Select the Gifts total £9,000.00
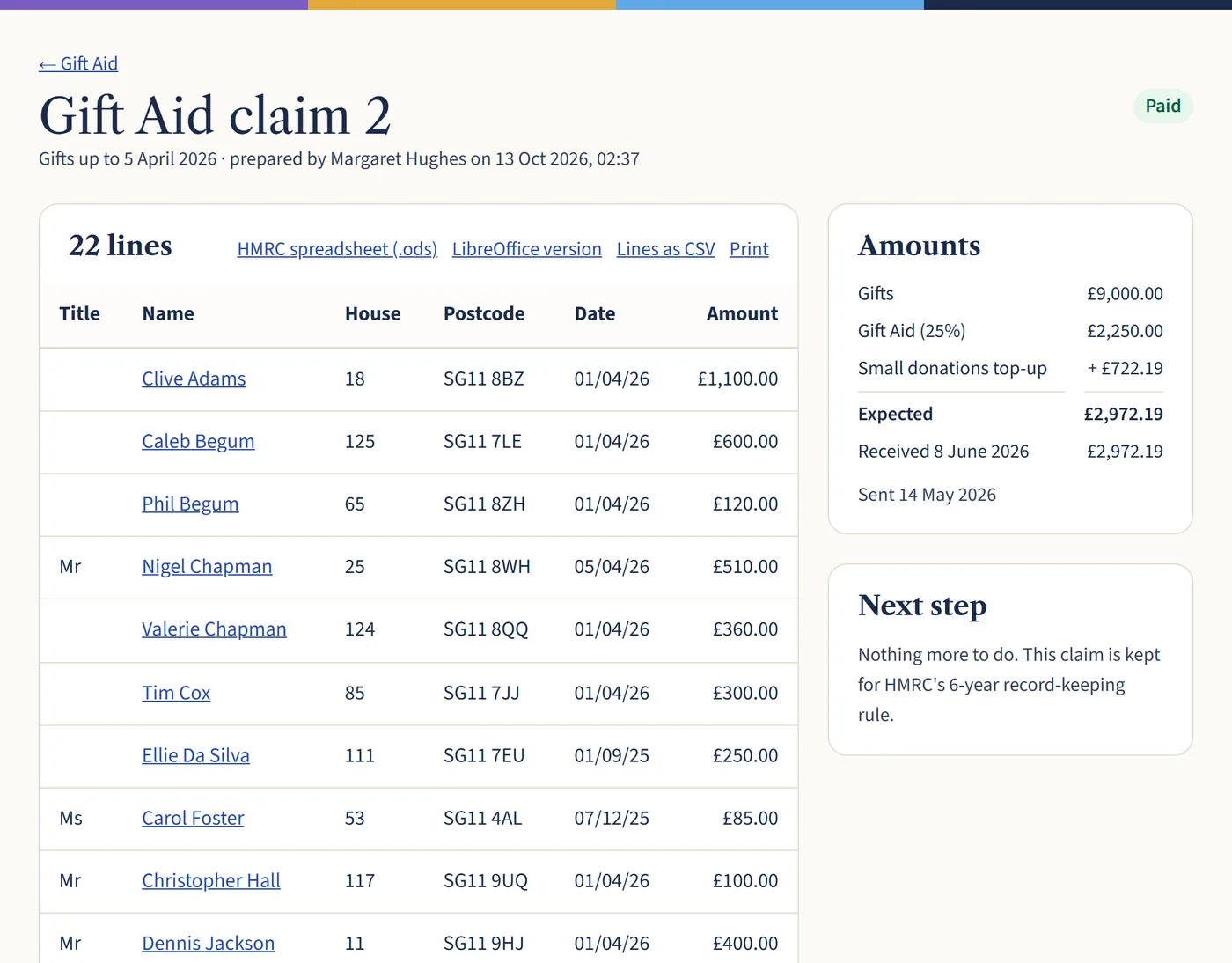1232x963 pixels. click(1125, 293)
